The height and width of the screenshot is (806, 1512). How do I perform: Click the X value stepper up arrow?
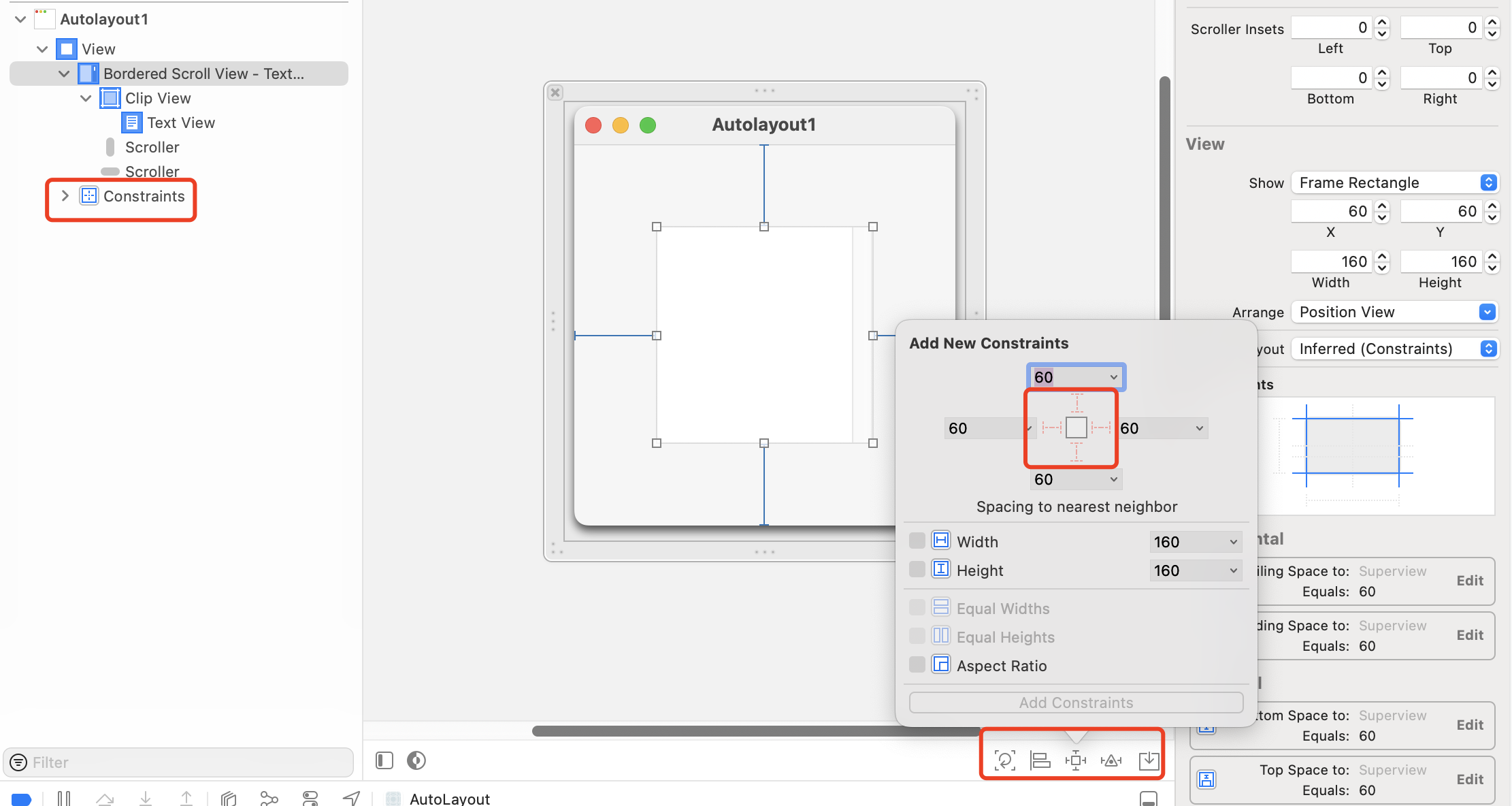(x=1382, y=206)
